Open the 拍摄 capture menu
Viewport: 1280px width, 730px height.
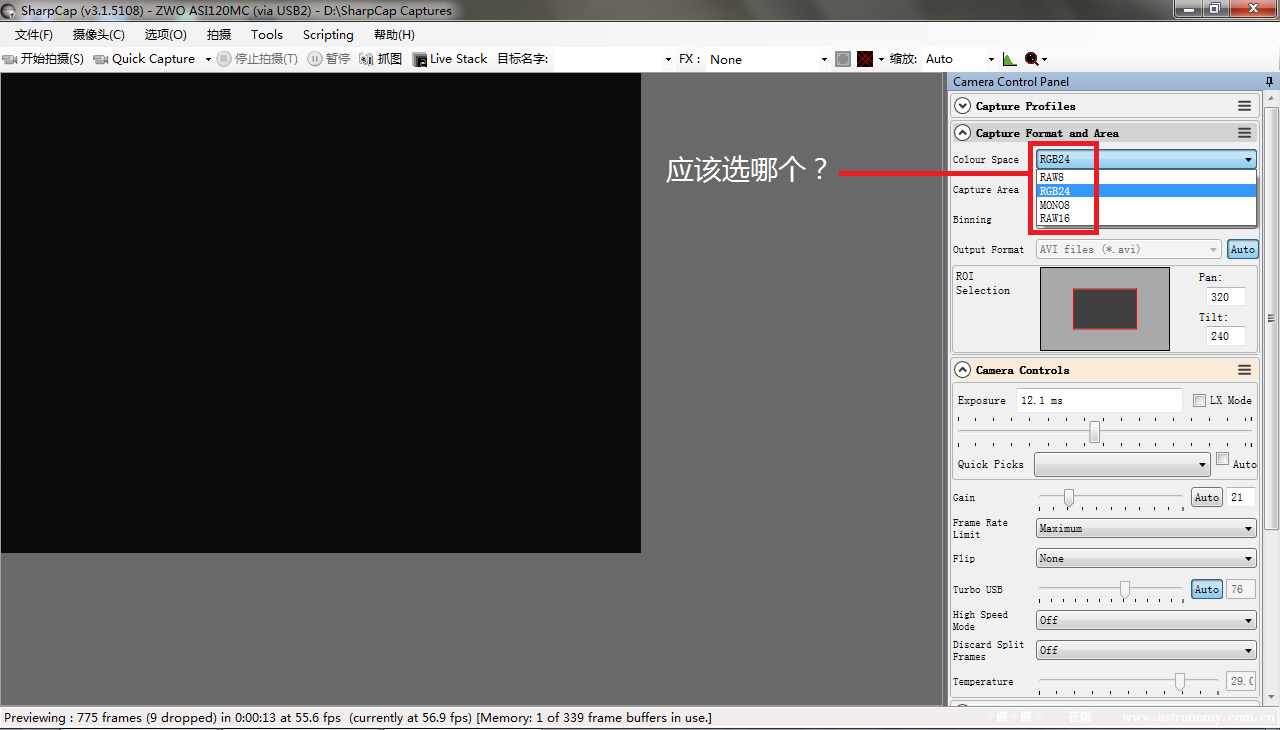tap(219, 34)
